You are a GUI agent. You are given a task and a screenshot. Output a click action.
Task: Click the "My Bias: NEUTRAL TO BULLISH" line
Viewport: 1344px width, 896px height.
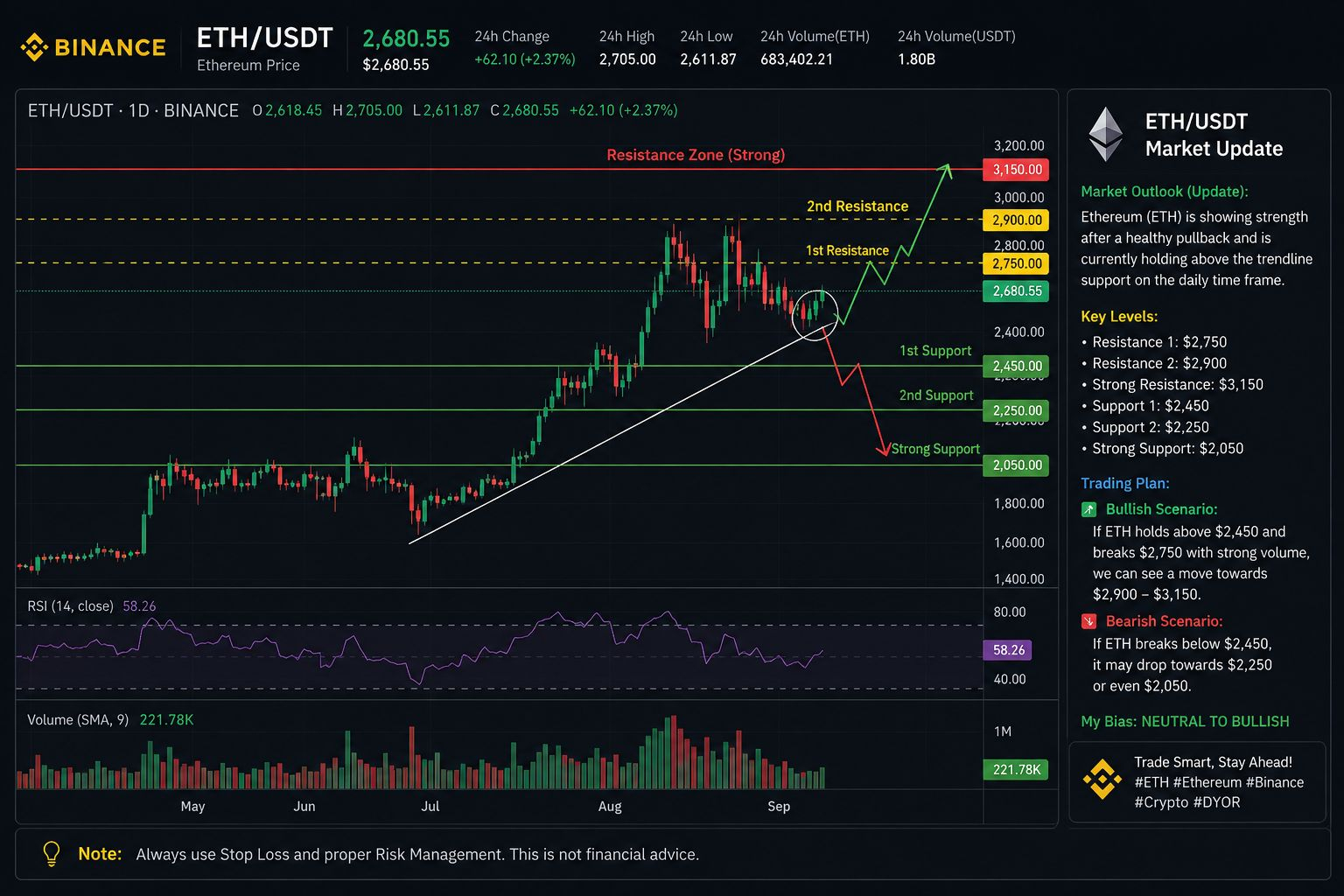click(x=1185, y=722)
